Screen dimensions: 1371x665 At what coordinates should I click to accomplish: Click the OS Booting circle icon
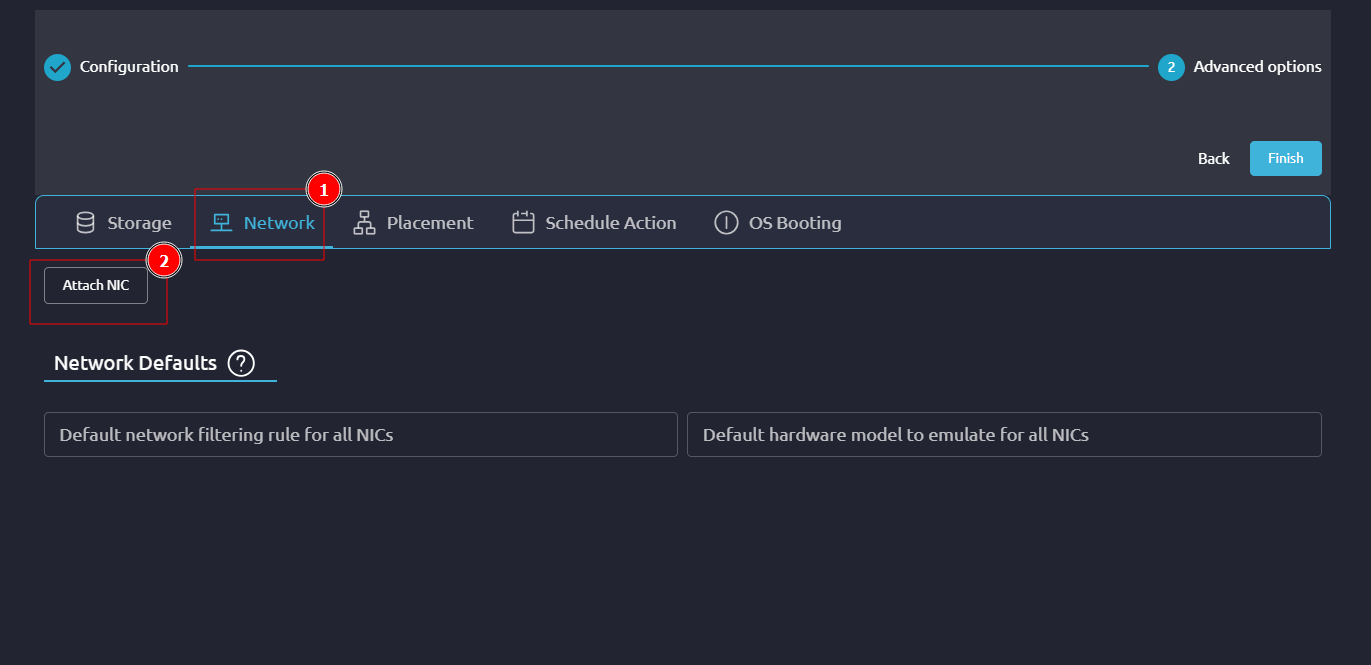point(726,223)
